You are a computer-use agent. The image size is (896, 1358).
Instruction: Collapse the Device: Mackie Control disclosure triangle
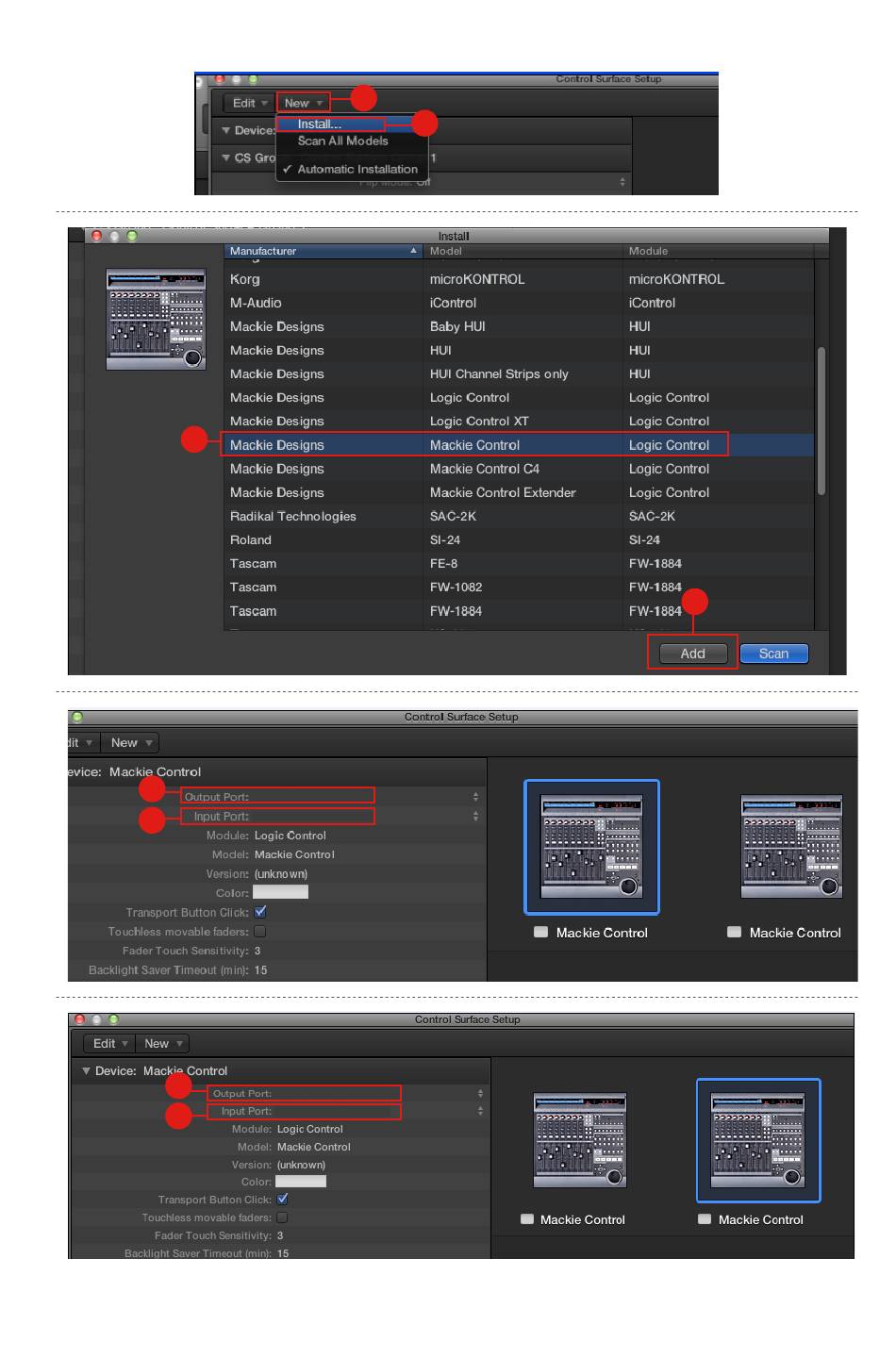pyautogui.click(x=86, y=1070)
